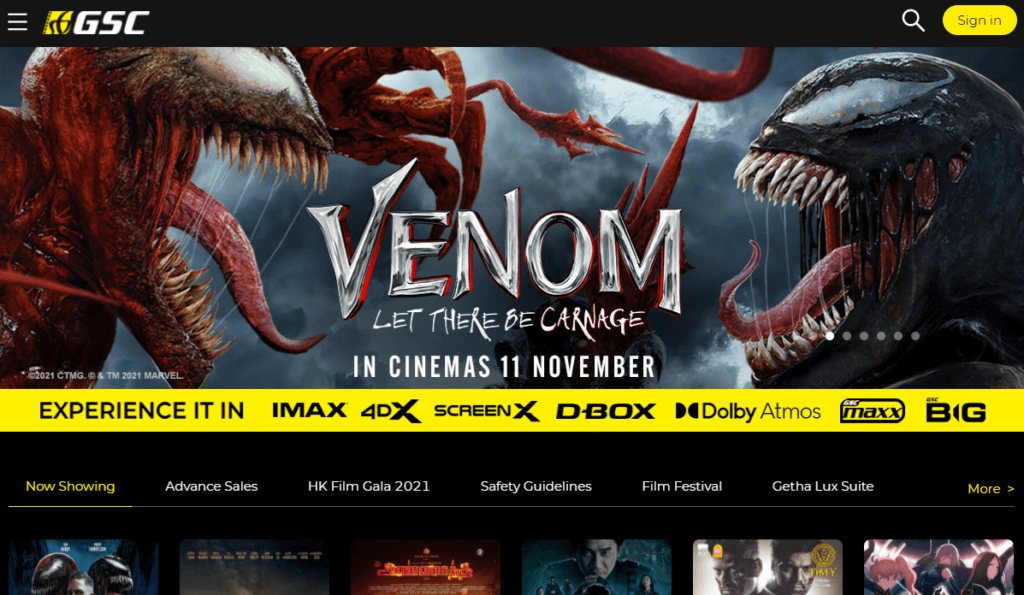Switch to the Advance Sales tab
The image size is (1024, 595).
click(212, 486)
